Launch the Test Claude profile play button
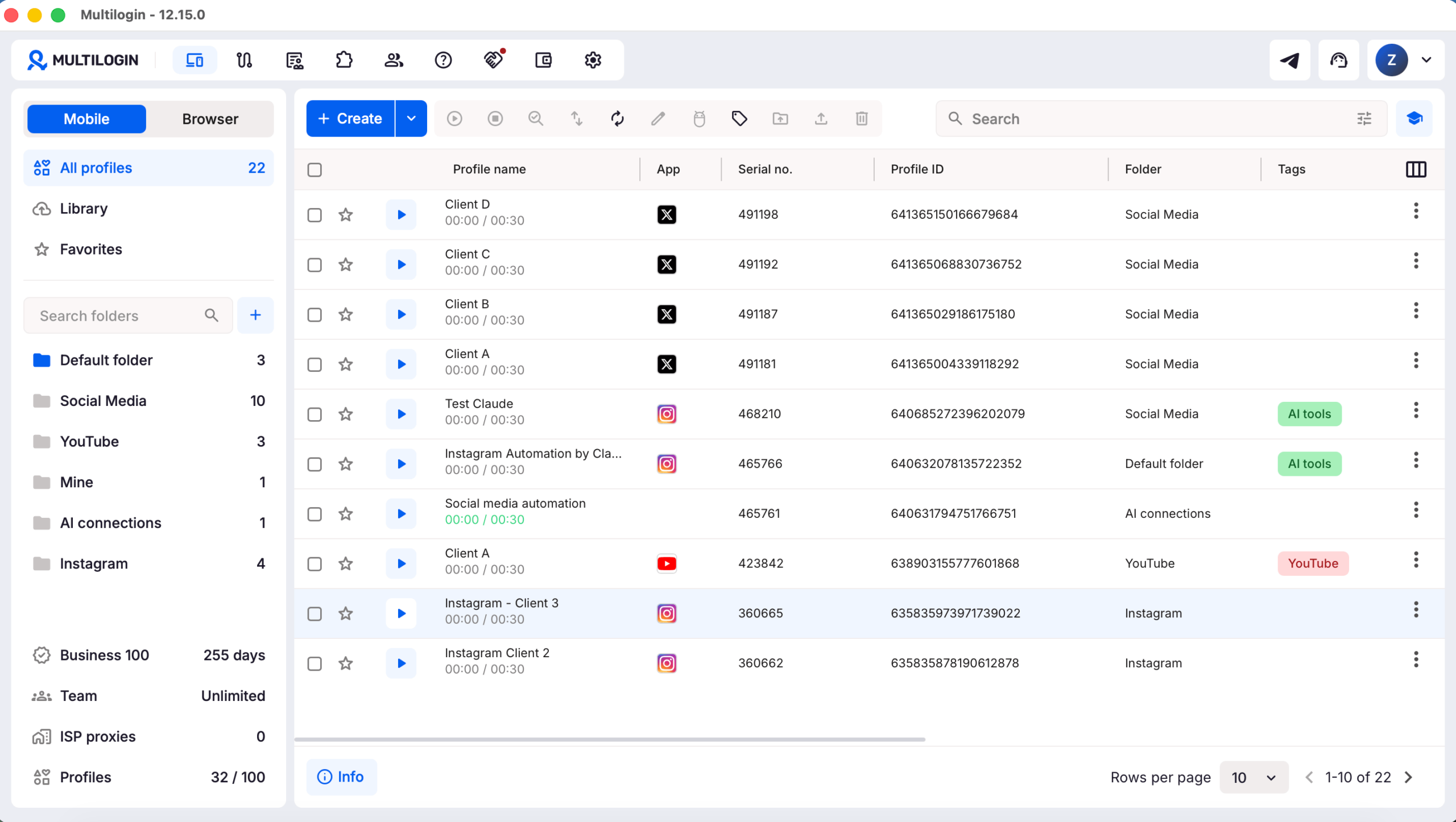 (401, 414)
